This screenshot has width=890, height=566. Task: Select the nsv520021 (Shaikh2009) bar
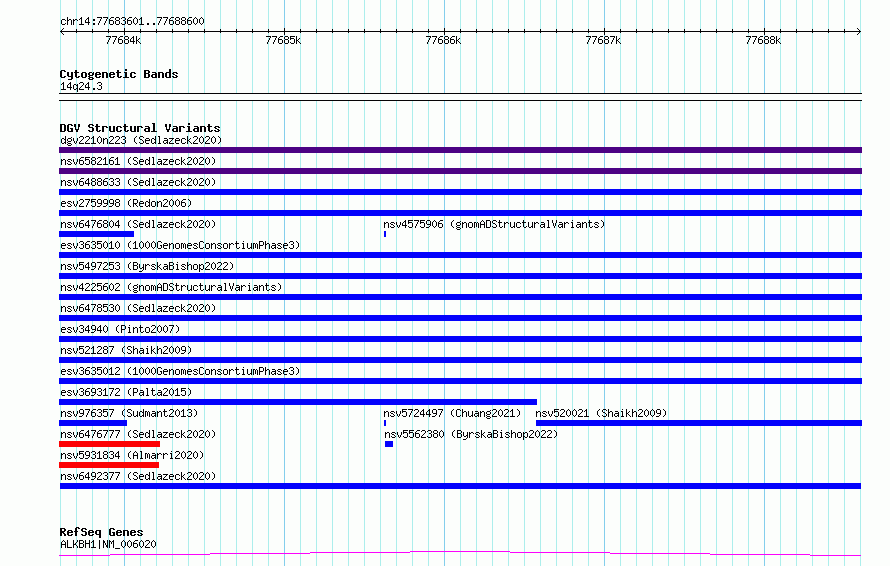point(699,423)
